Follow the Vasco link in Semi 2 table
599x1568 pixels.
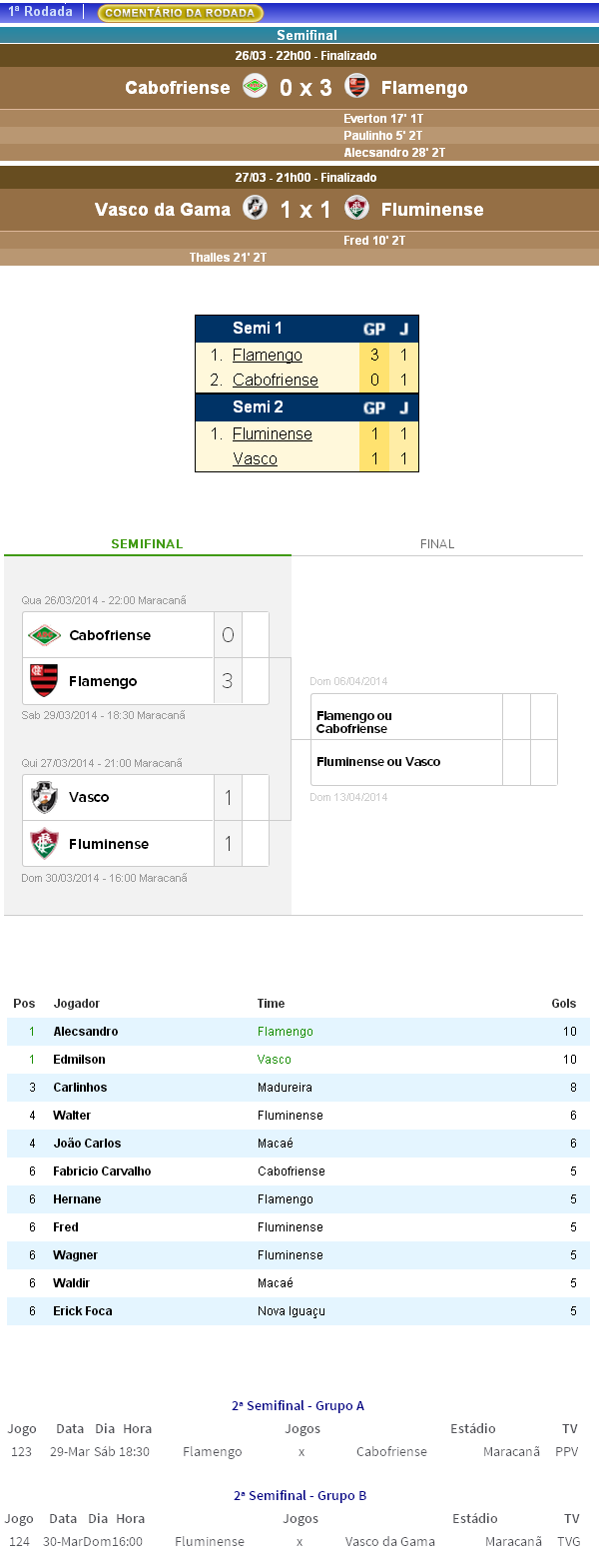[x=255, y=459]
